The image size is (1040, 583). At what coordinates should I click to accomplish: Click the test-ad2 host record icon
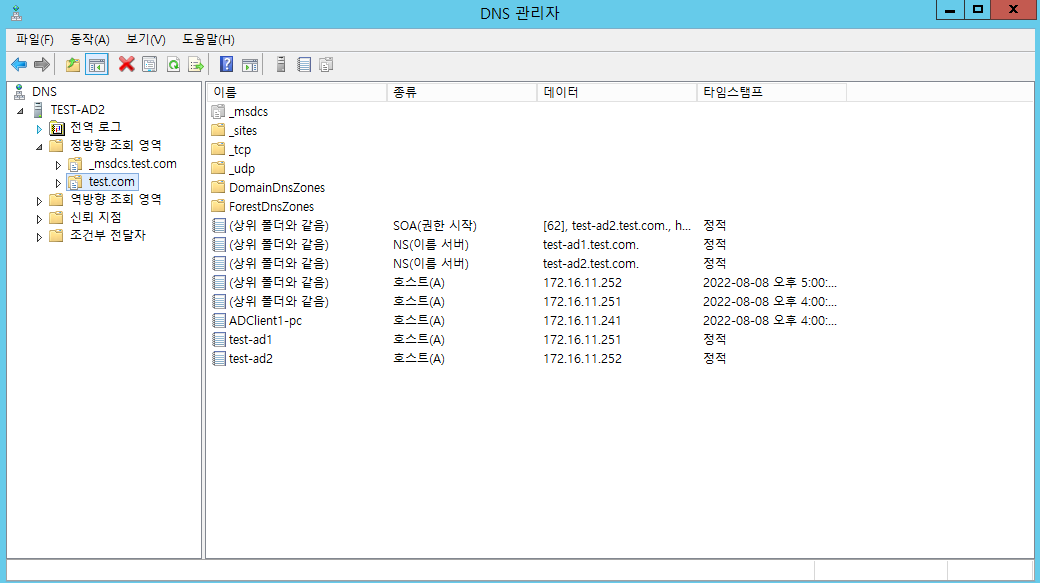coord(218,358)
